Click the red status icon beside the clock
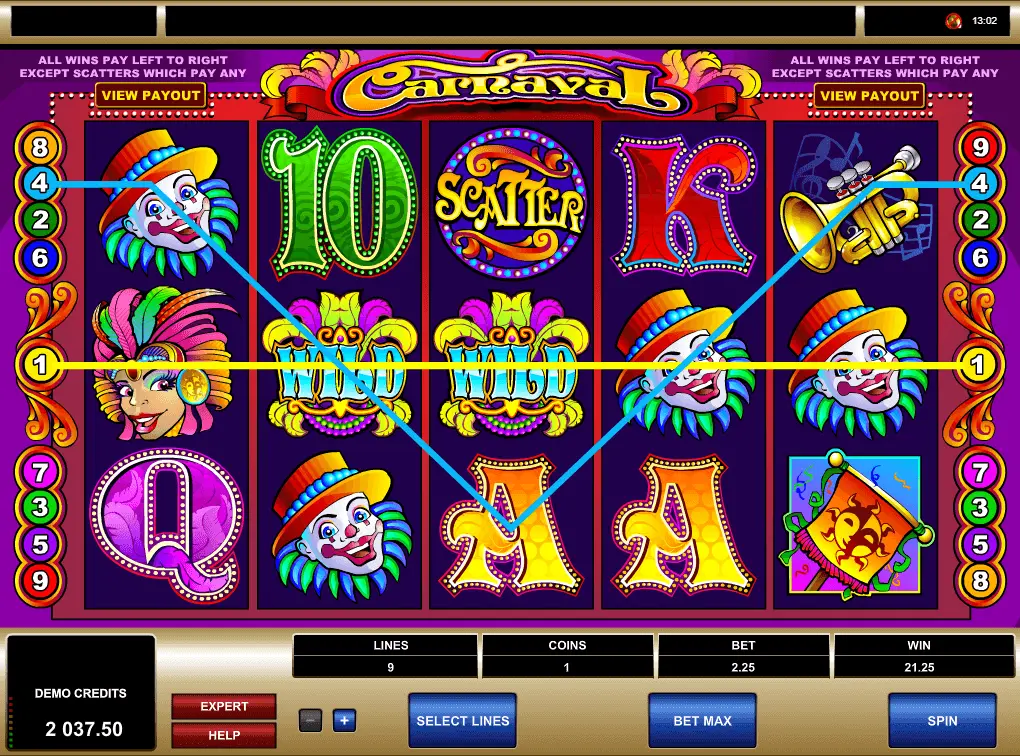The image size is (1020, 756). 954,21
